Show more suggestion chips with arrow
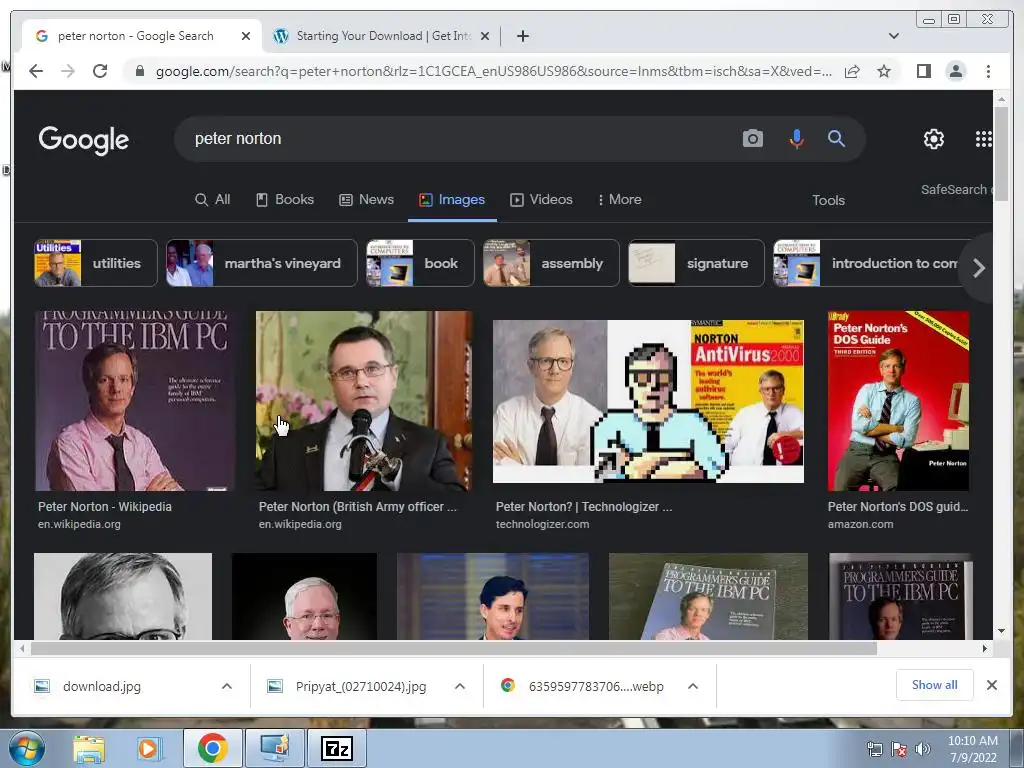The width and height of the screenshot is (1024, 768). (978, 268)
